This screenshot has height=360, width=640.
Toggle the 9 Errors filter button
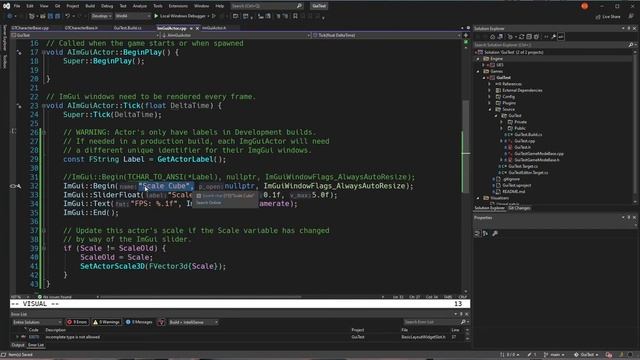tap(77, 322)
